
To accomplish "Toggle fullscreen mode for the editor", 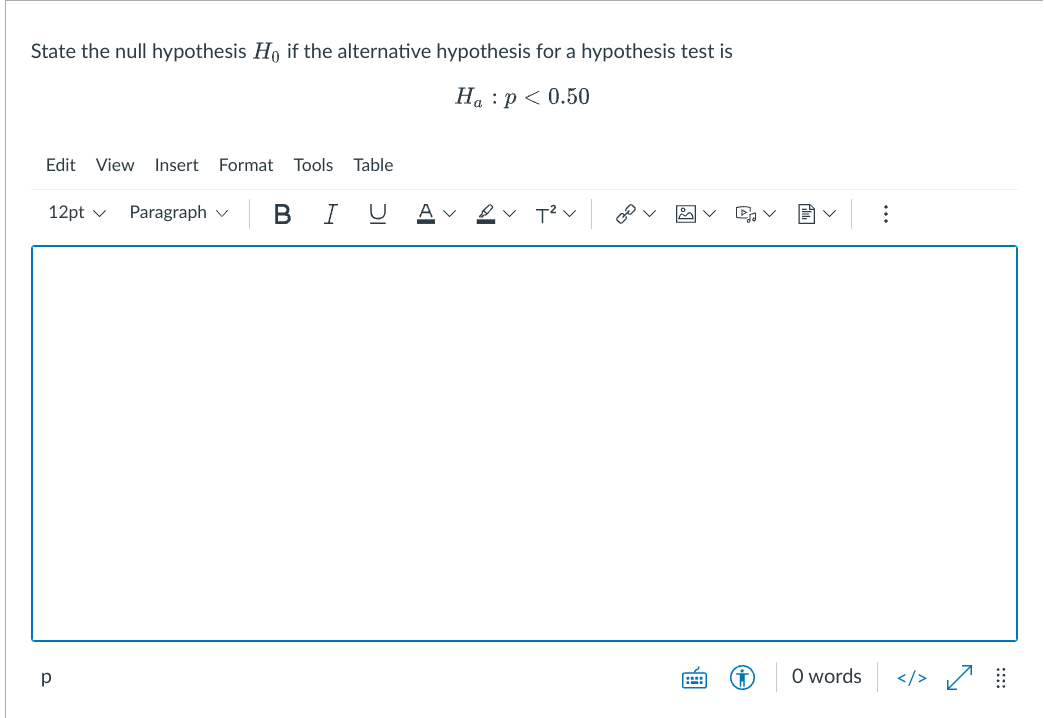I will point(958,677).
